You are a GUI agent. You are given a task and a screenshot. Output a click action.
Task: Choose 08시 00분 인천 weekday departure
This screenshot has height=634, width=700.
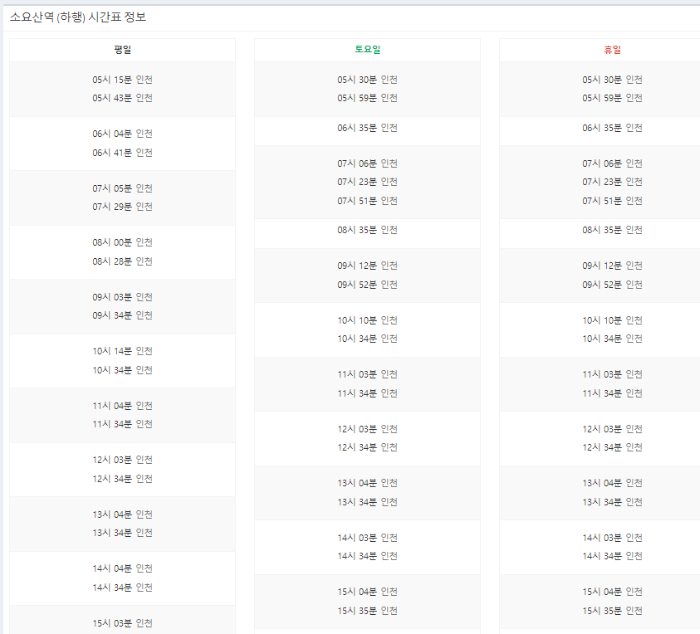[x=122, y=242]
